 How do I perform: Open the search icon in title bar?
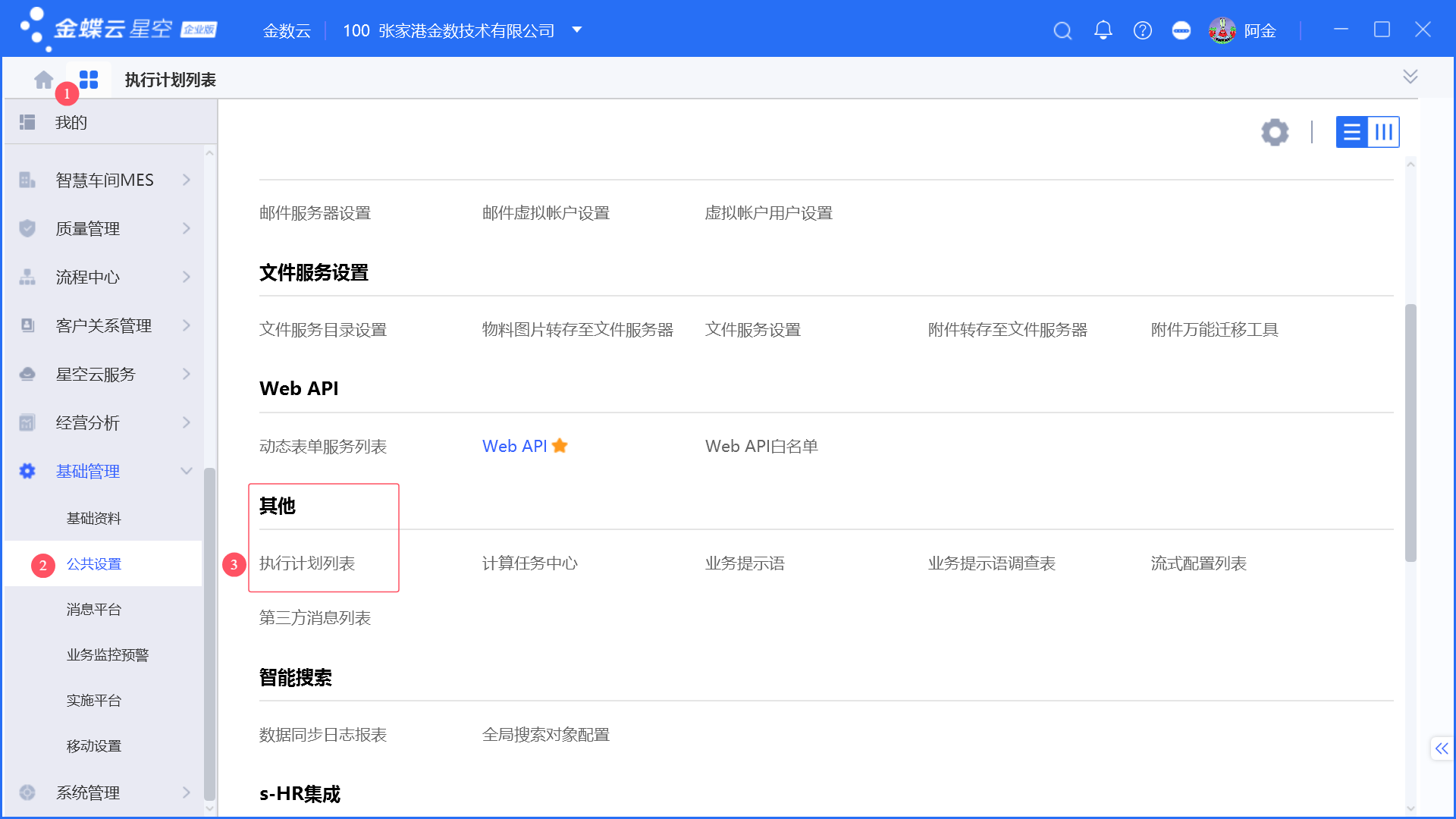point(1062,30)
